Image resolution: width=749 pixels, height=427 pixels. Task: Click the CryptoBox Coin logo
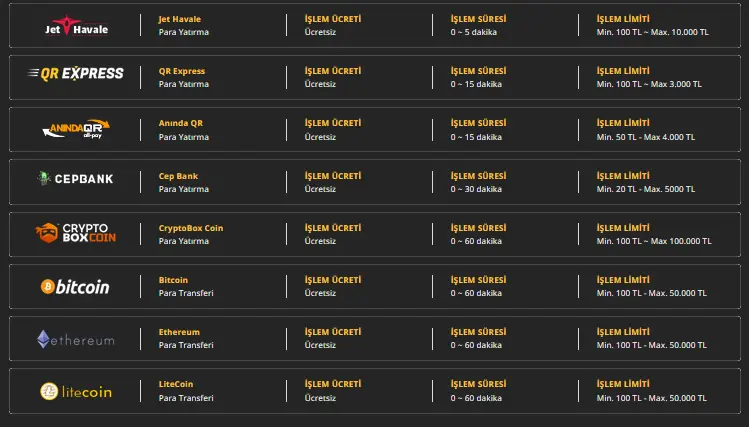pos(76,234)
